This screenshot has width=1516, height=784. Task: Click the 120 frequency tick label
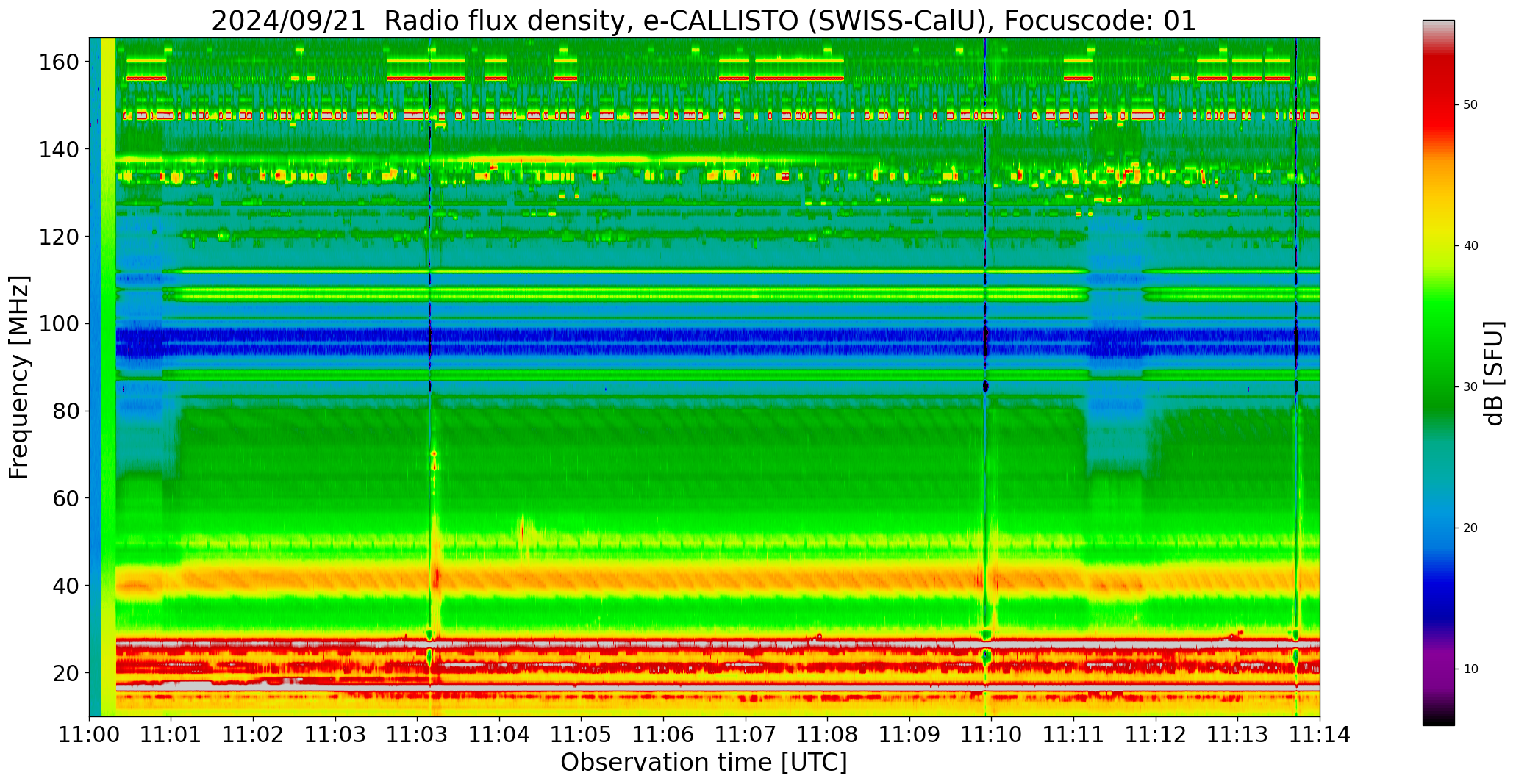[x=59, y=237]
